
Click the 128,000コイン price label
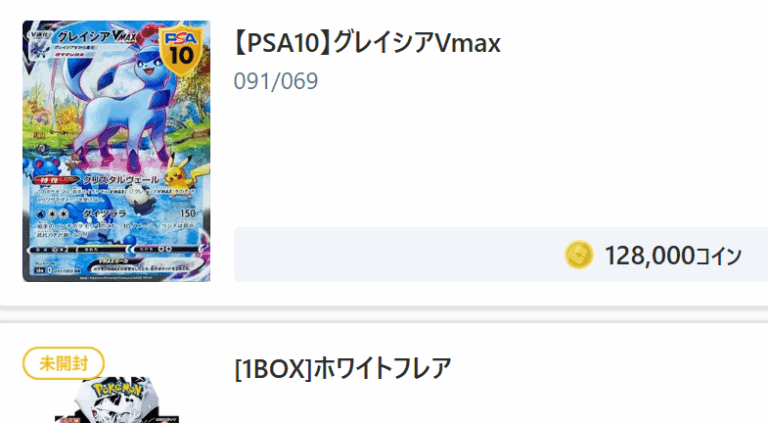click(673, 256)
